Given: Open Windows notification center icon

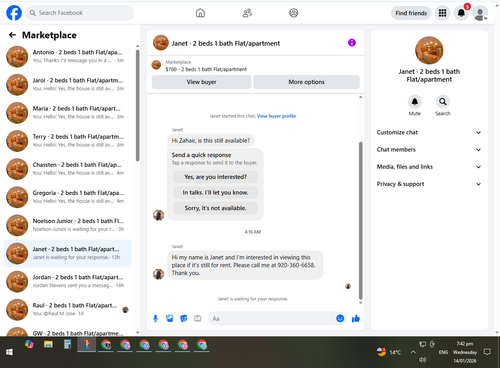Looking at the screenshot, I should click(487, 352).
